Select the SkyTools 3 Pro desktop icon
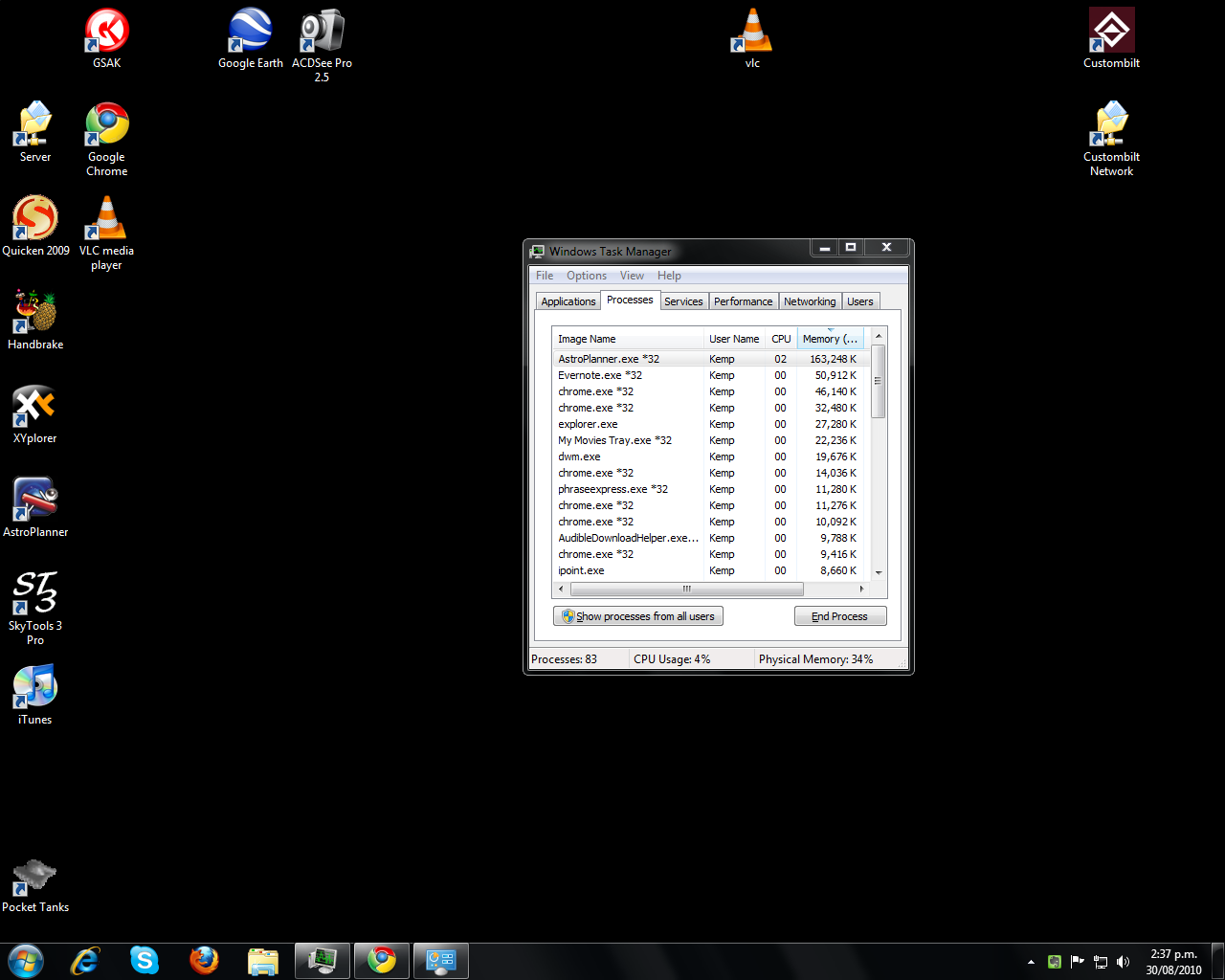1225x980 pixels. click(x=35, y=608)
